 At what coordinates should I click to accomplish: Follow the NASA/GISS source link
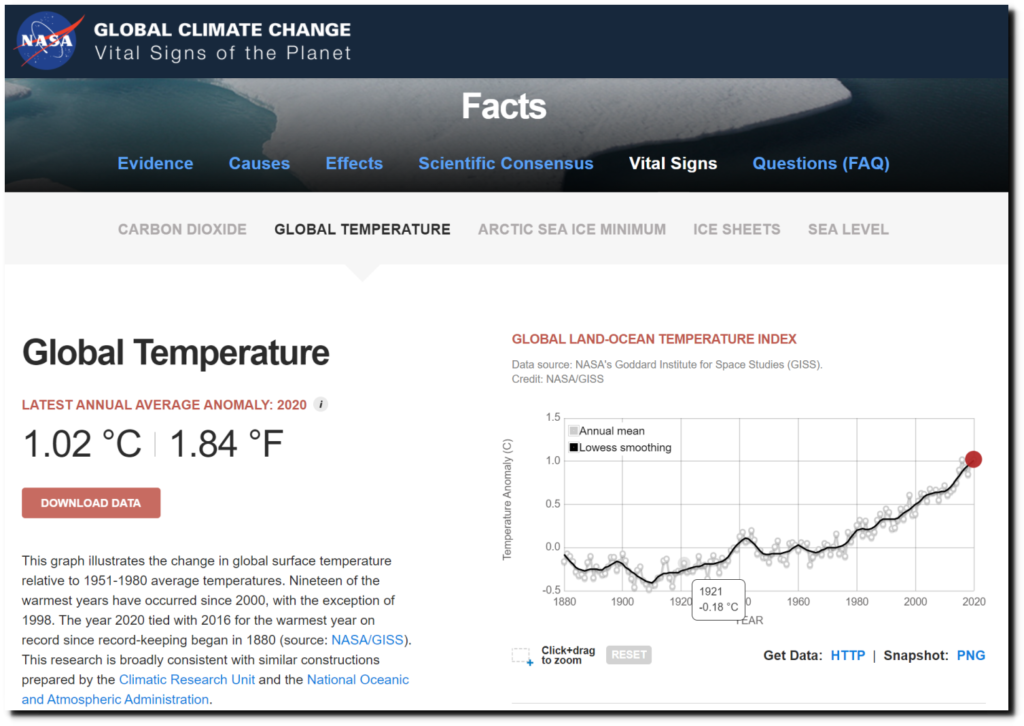pos(367,640)
